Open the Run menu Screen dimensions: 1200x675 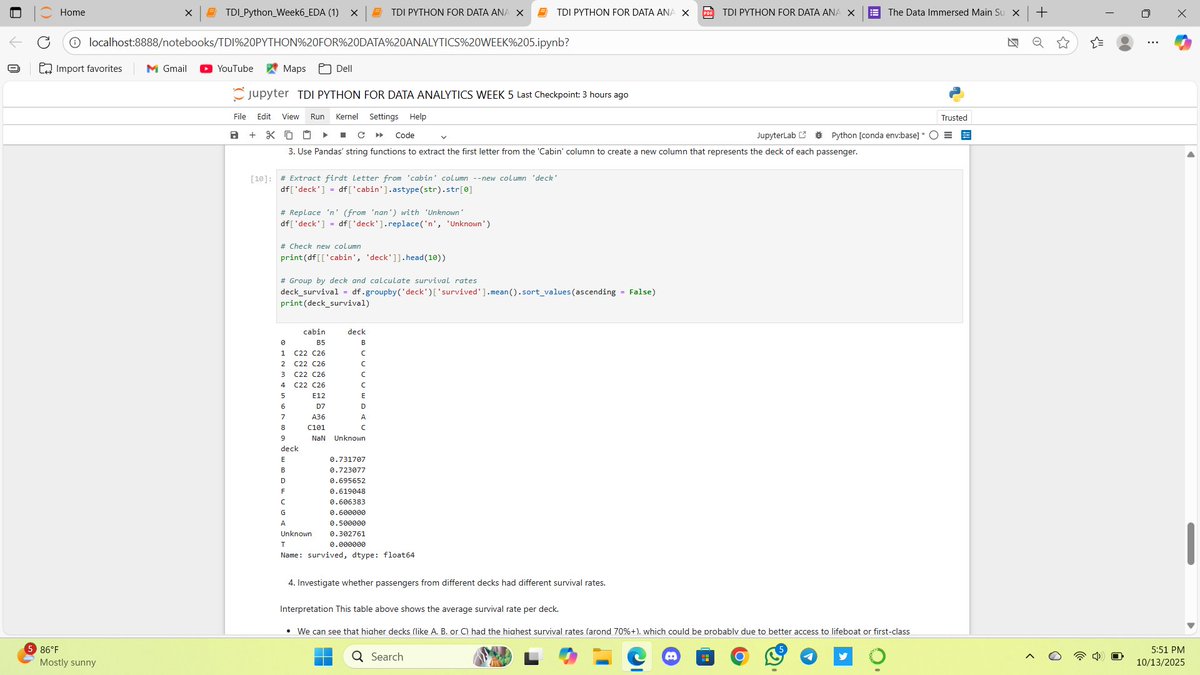pos(317,116)
